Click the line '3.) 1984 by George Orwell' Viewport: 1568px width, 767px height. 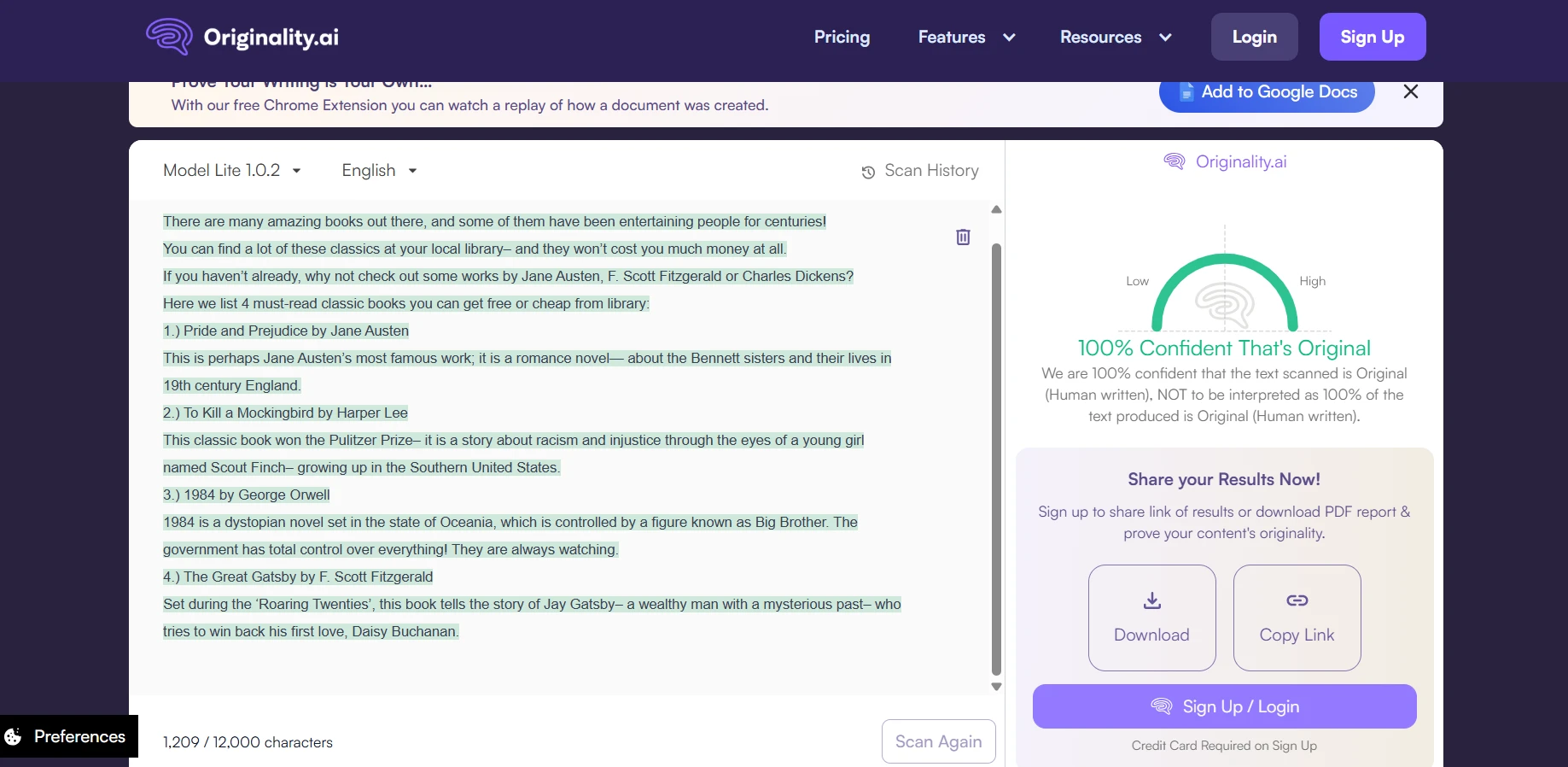(247, 495)
